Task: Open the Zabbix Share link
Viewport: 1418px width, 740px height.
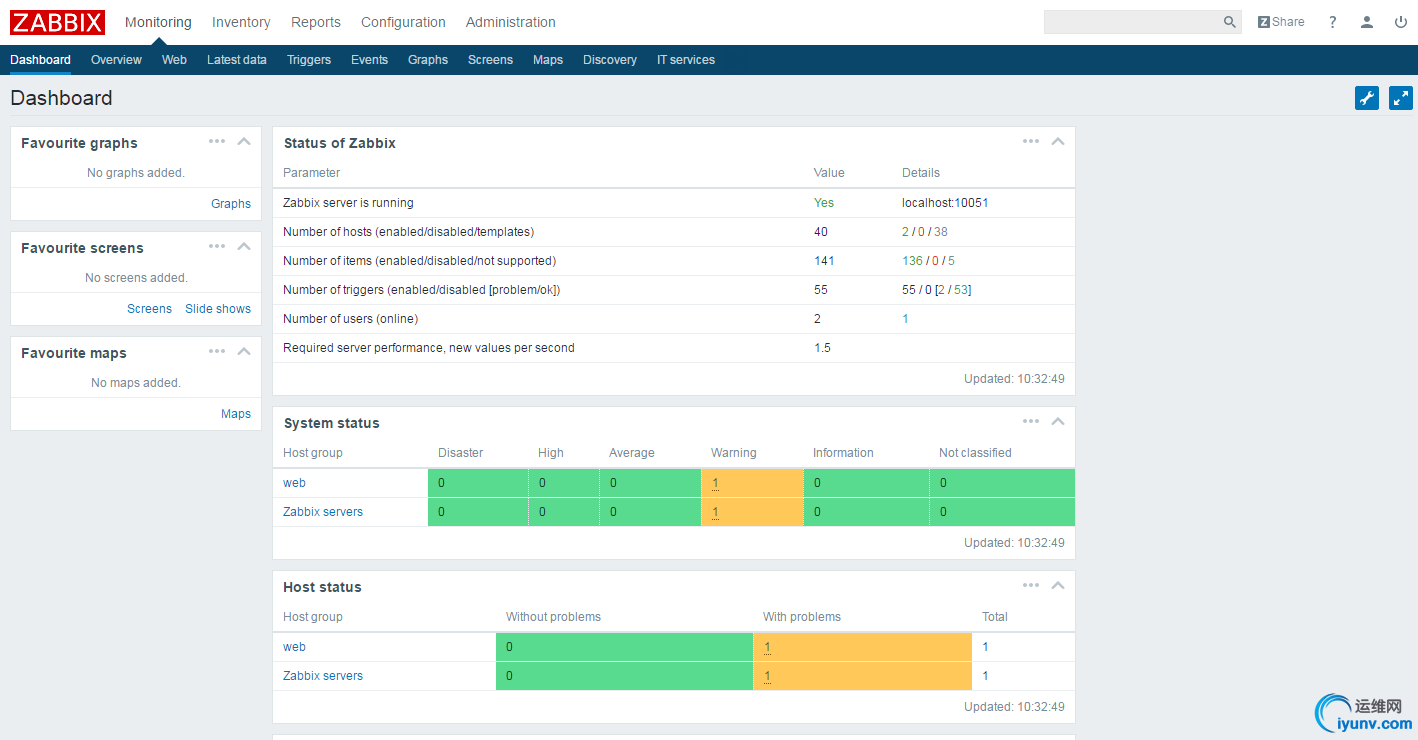Action: (1281, 22)
